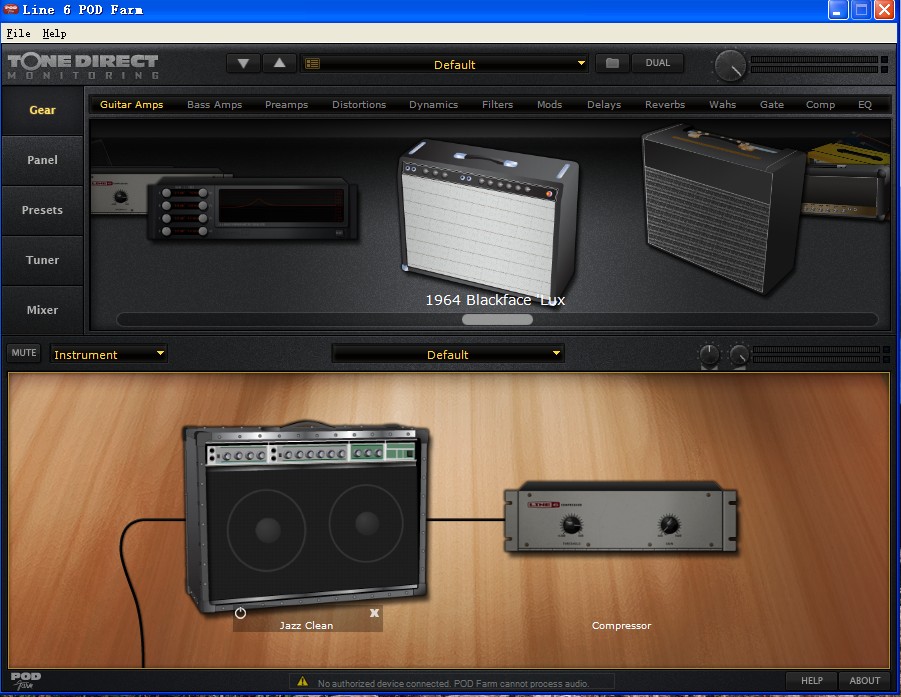Screen dimensions: 901x697
Task: Click the Jazz Clean label
Action: (x=306, y=626)
